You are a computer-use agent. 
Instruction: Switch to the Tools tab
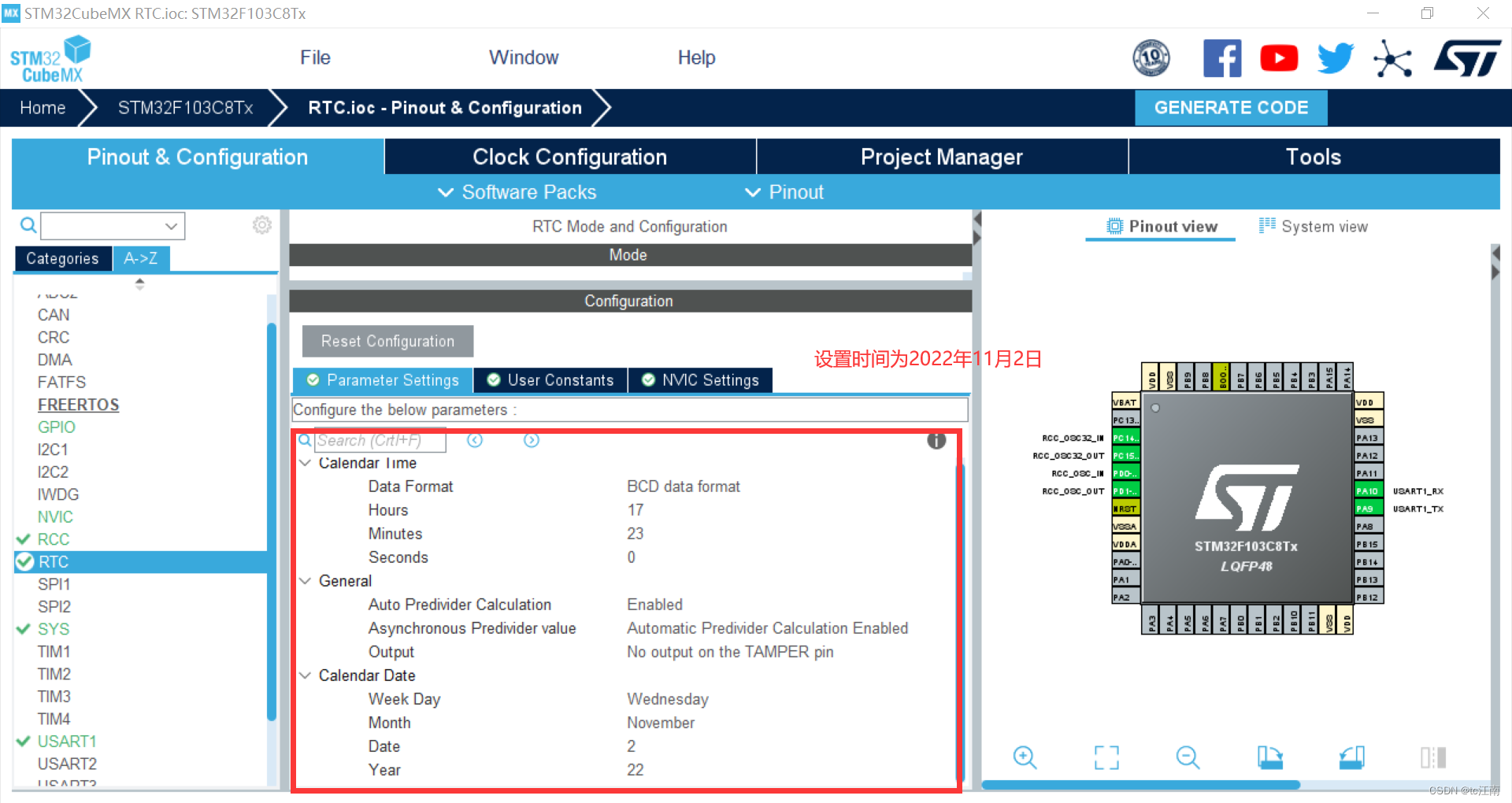click(1314, 157)
